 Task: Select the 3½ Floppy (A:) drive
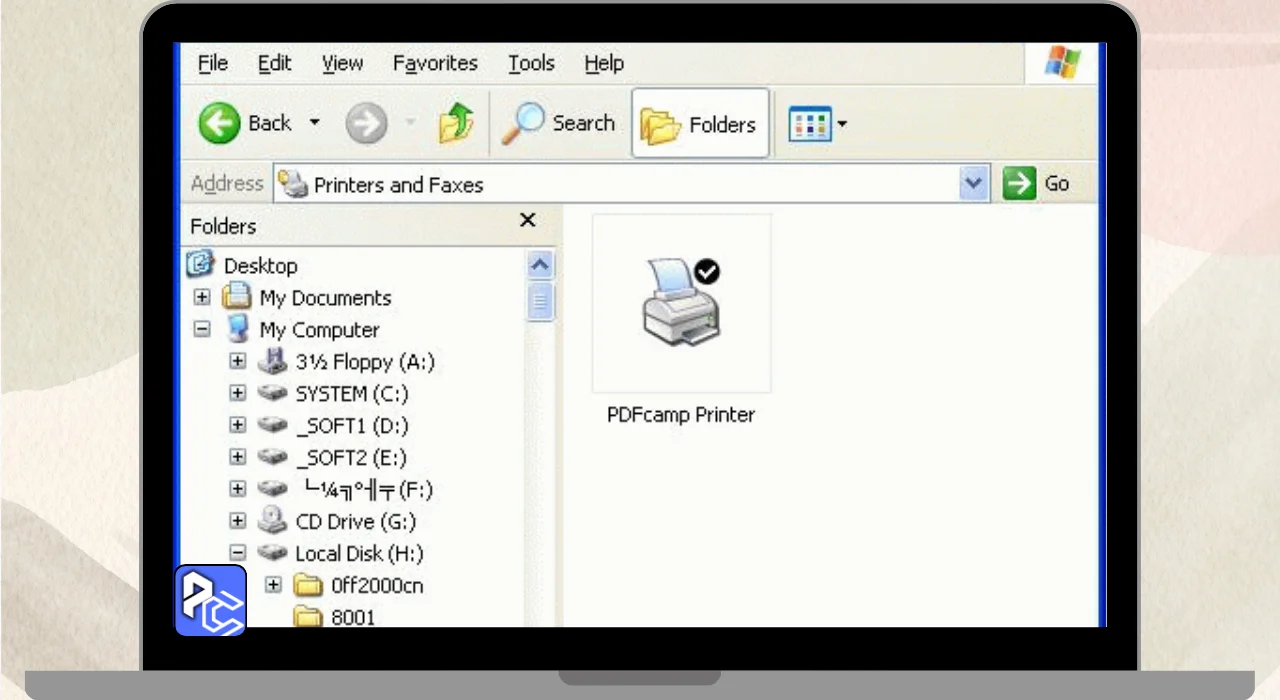tap(364, 362)
